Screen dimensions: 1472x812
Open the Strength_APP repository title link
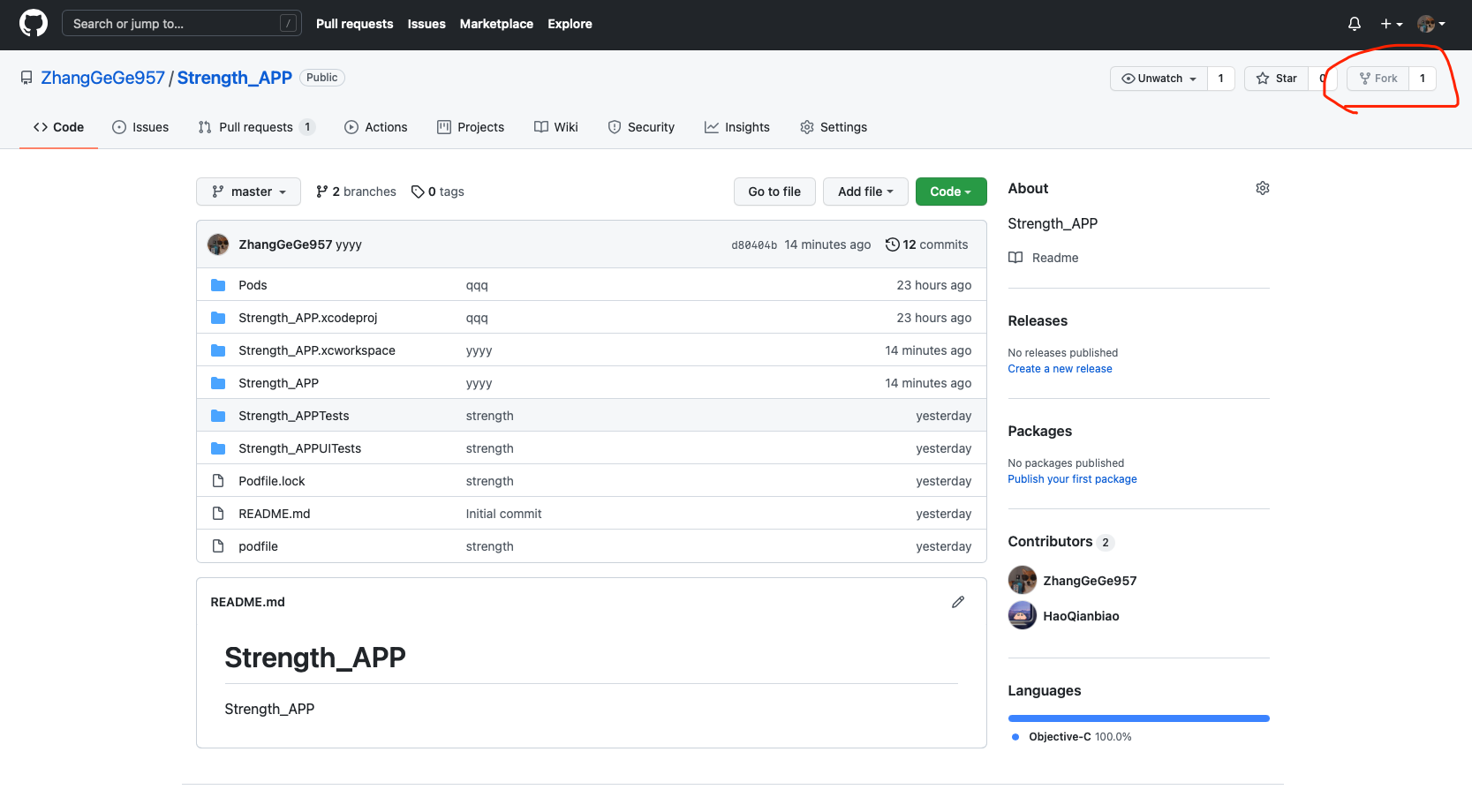[x=235, y=78]
